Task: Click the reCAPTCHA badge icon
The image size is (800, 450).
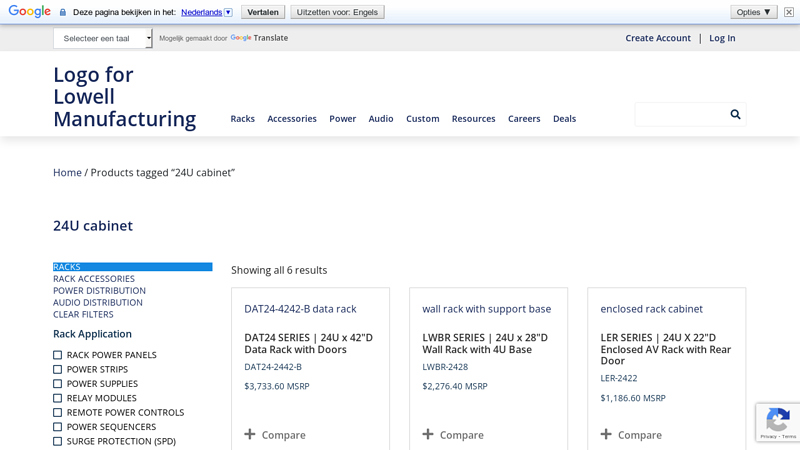Action: 777,422
